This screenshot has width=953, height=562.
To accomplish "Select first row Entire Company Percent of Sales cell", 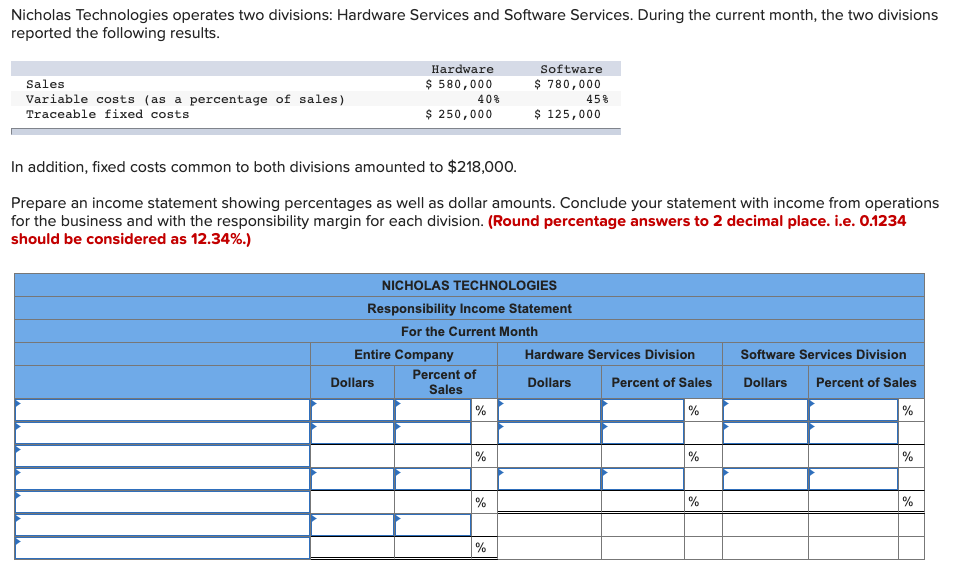I will pyautogui.click(x=433, y=410).
